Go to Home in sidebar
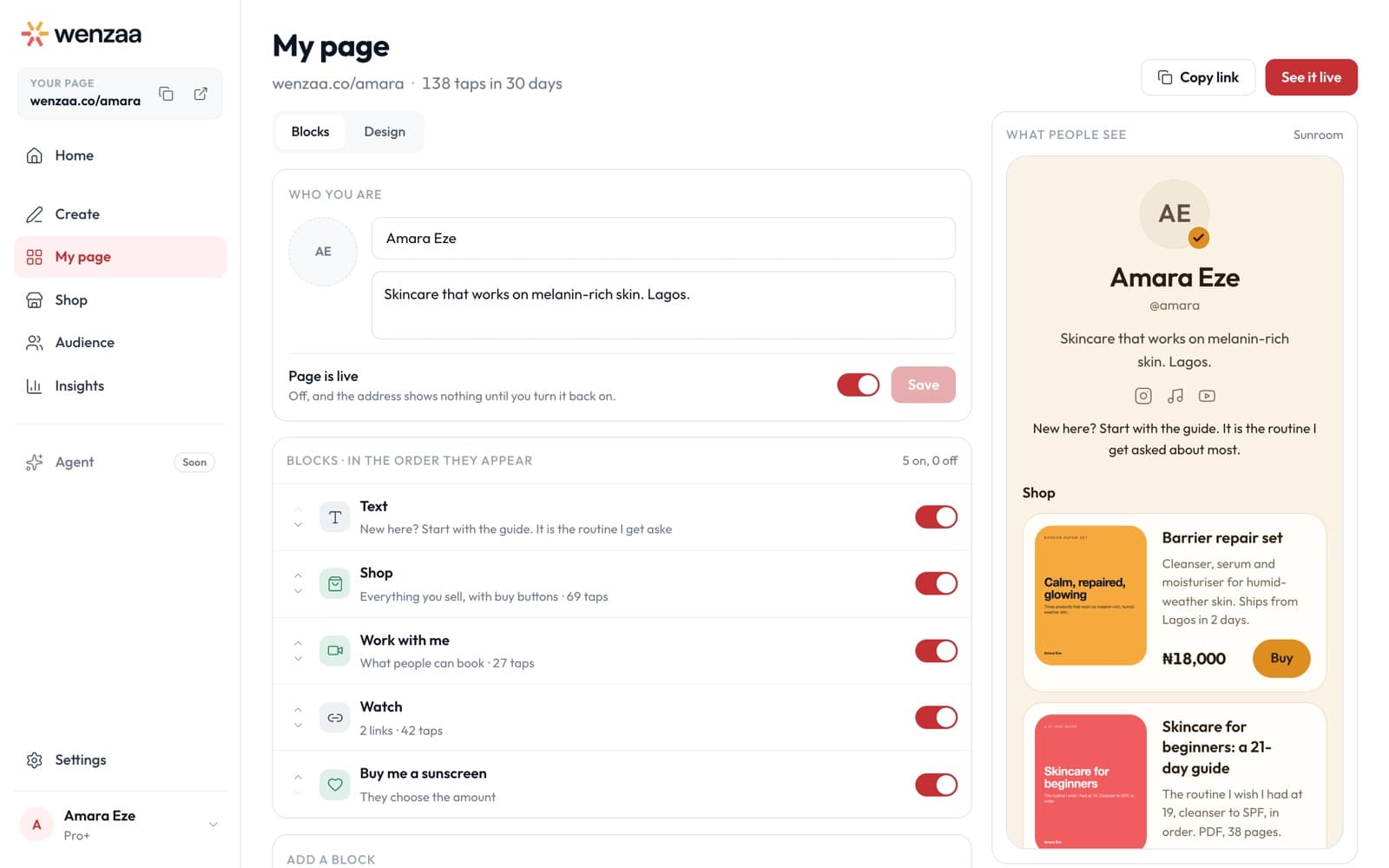The image size is (1389, 868). pyautogui.click(x=121, y=155)
